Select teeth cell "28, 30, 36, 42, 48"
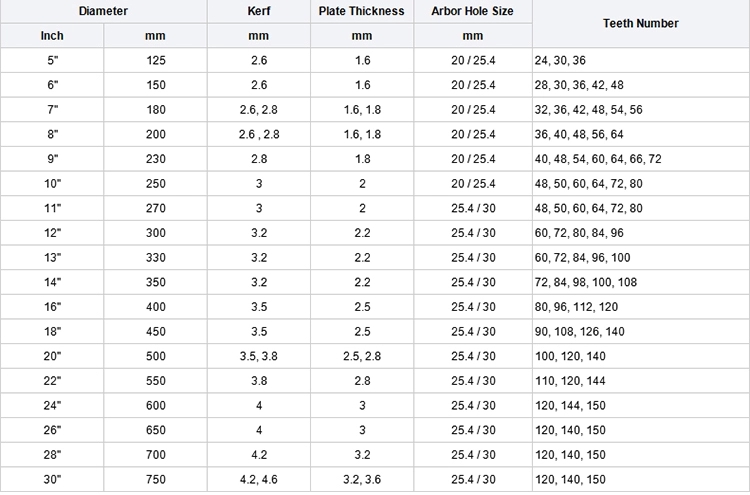 579,85
